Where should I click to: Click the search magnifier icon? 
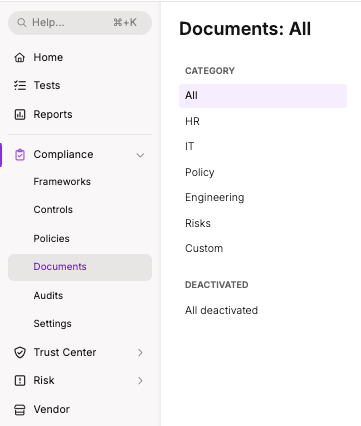pos(22,23)
